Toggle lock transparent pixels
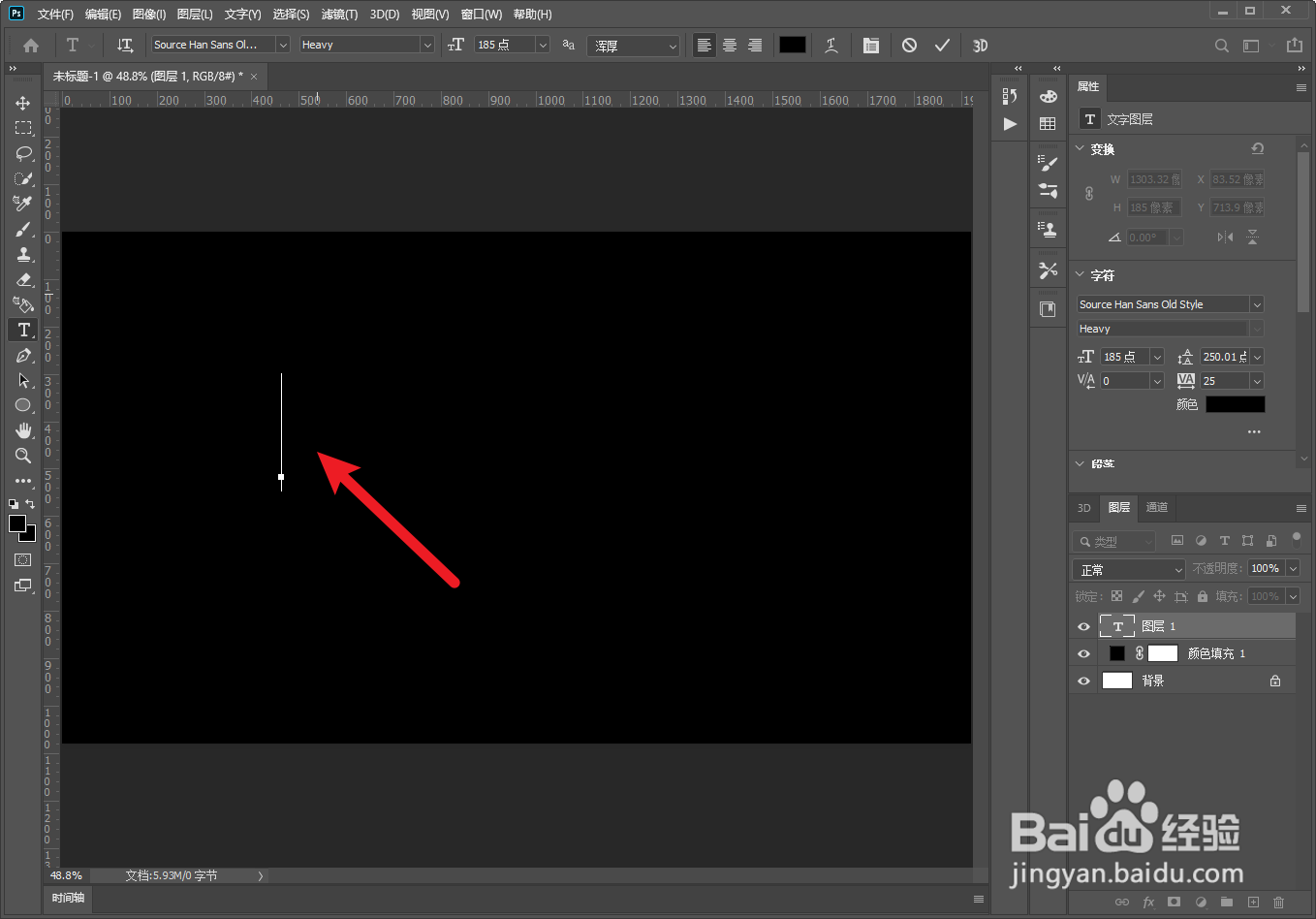 [x=1116, y=596]
